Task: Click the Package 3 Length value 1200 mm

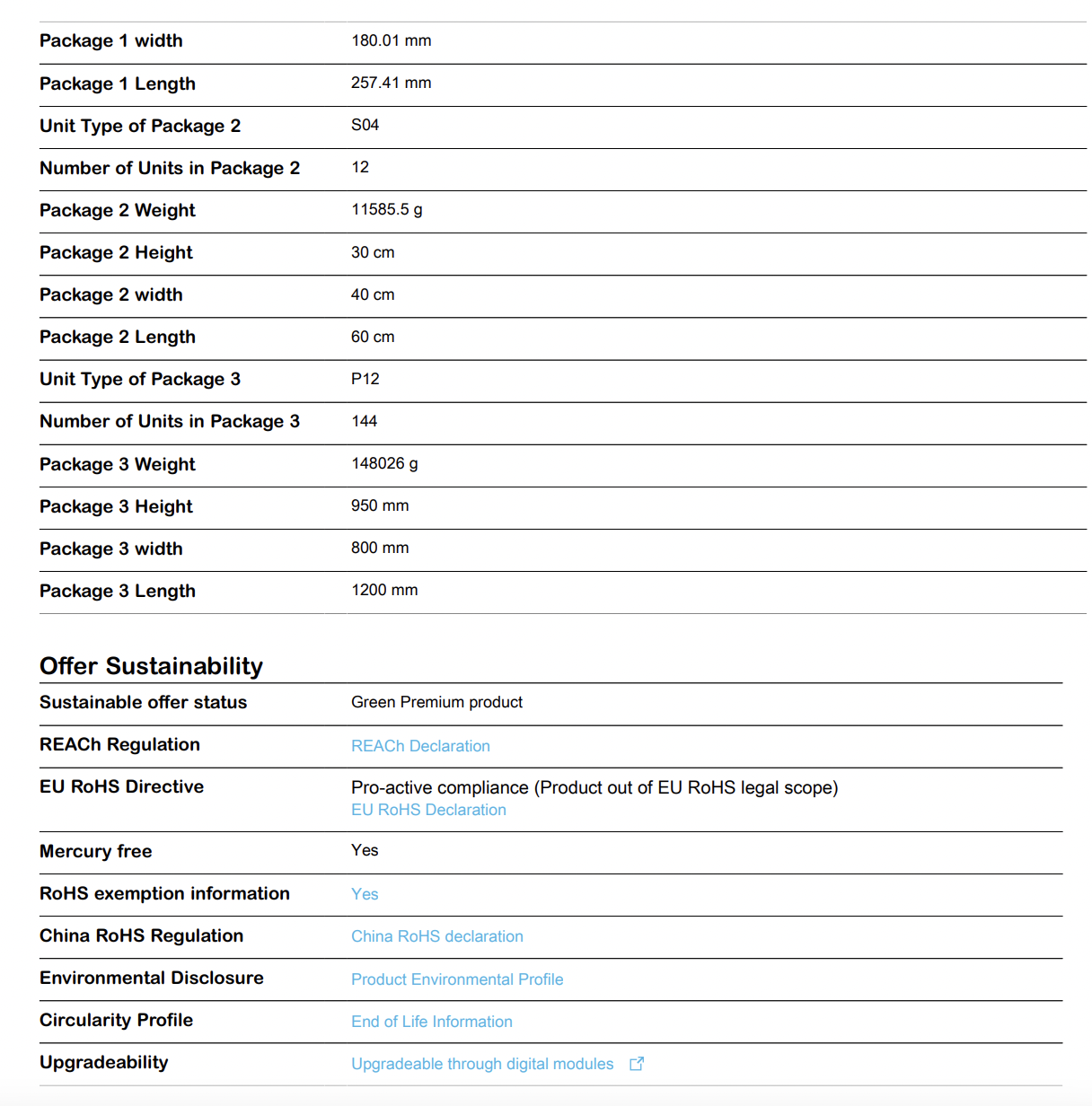Action: [384, 590]
